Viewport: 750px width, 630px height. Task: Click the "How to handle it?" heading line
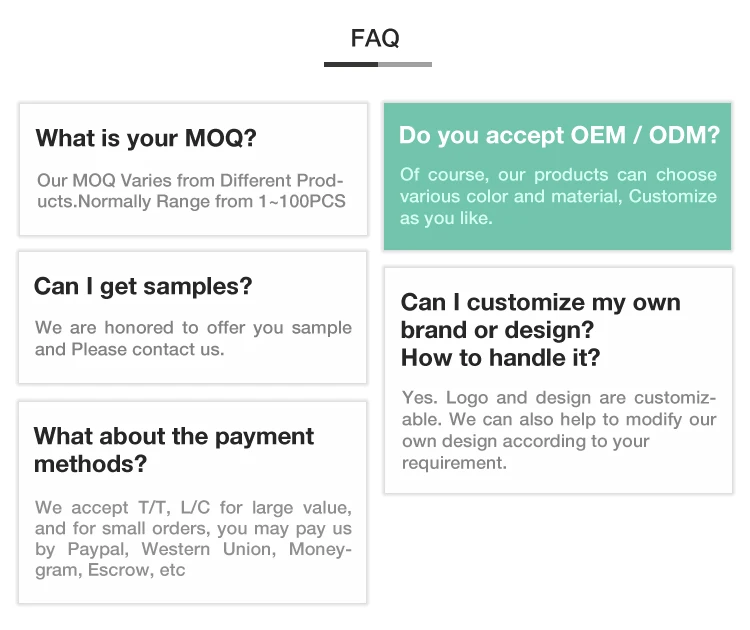tap(500, 357)
